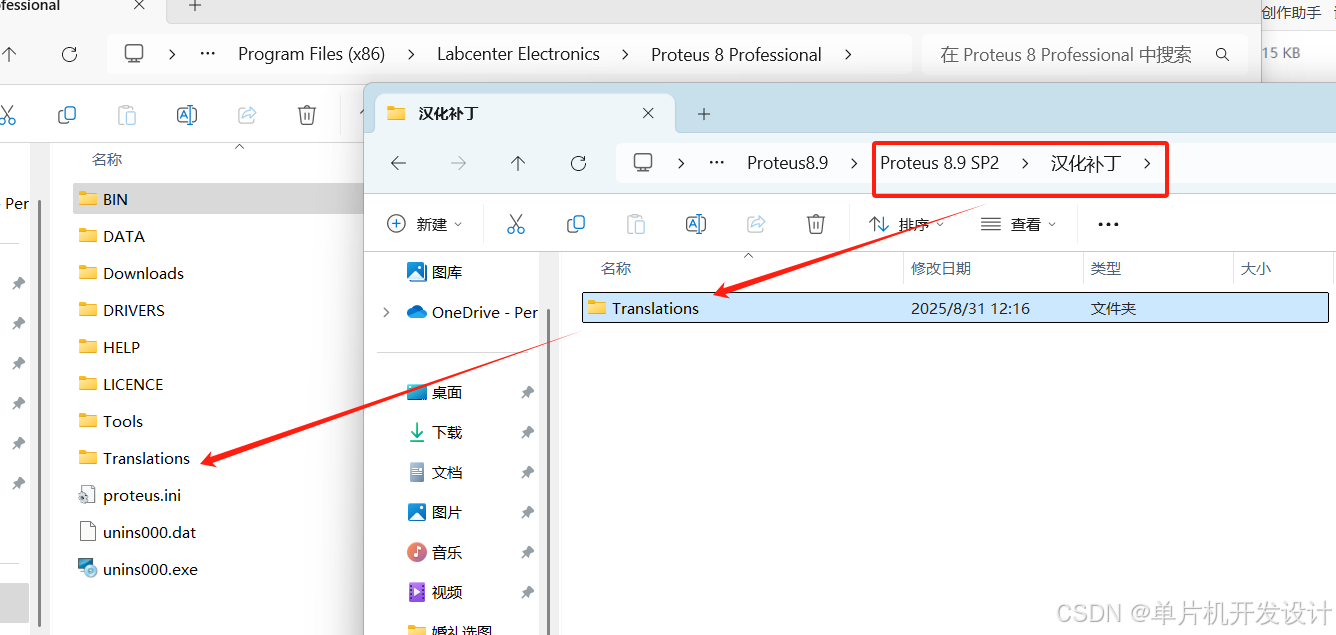Click Proteus 8.9 SP2 breadcrumb
This screenshot has width=1336, height=635.
click(x=940, y=163)
